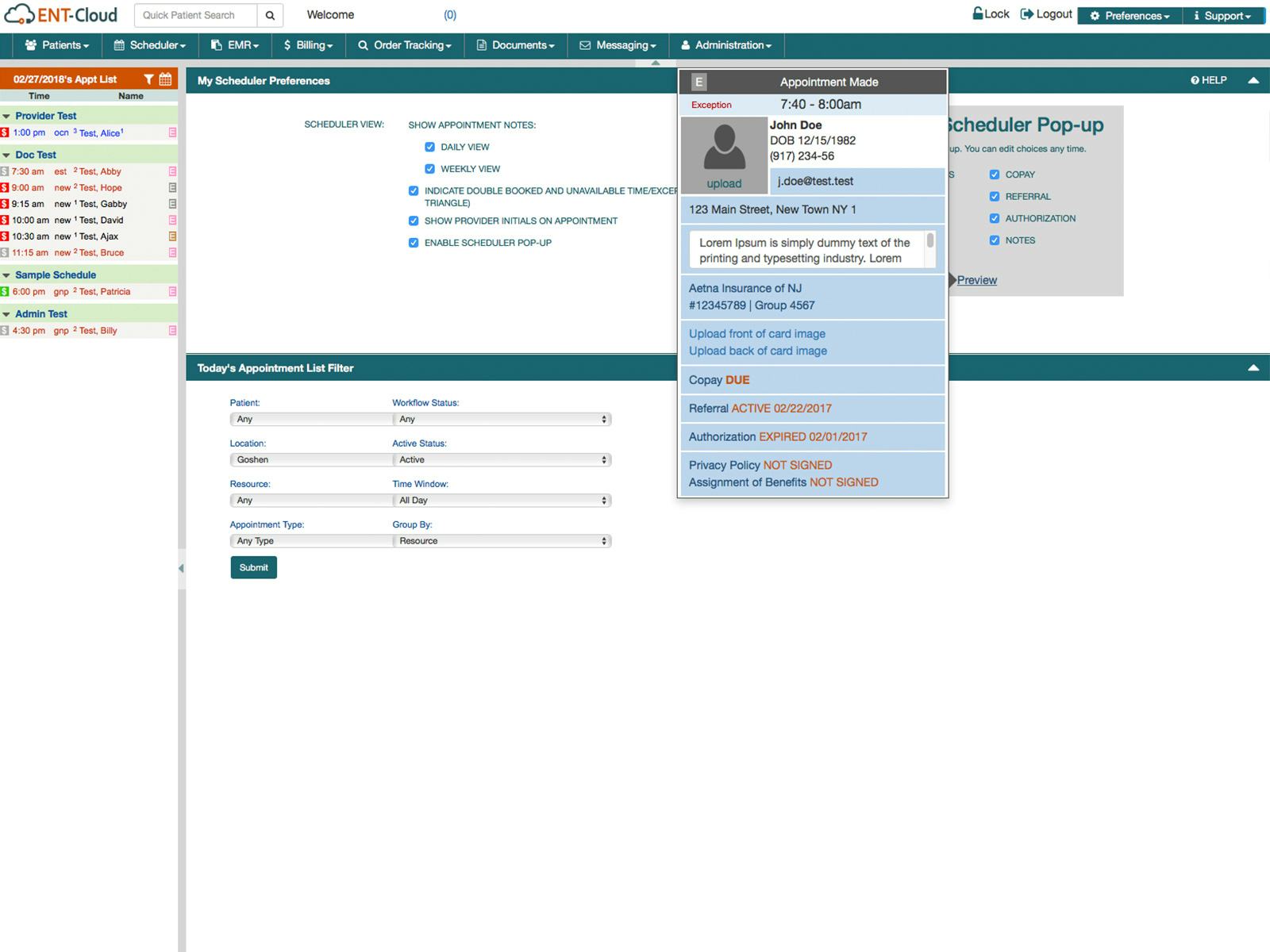Open the Workflow Status dropdown

502,419
